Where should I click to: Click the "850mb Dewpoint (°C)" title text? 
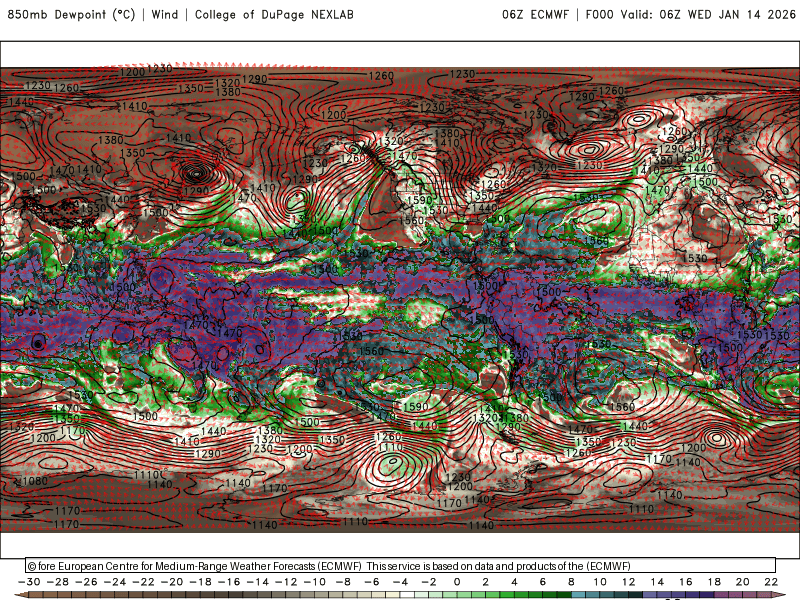[x=71, y=14]
